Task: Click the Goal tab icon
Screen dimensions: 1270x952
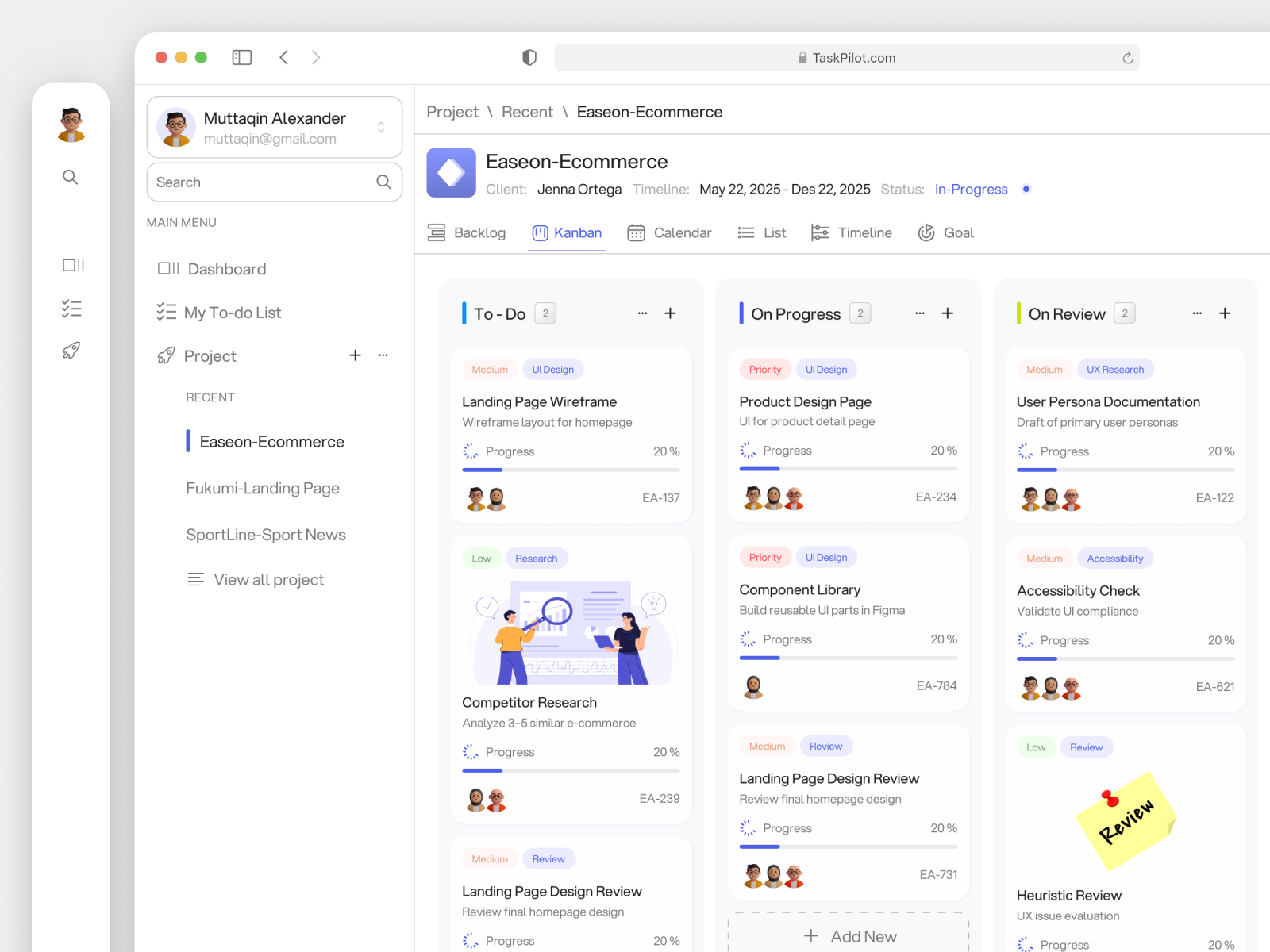Action: 926,232
